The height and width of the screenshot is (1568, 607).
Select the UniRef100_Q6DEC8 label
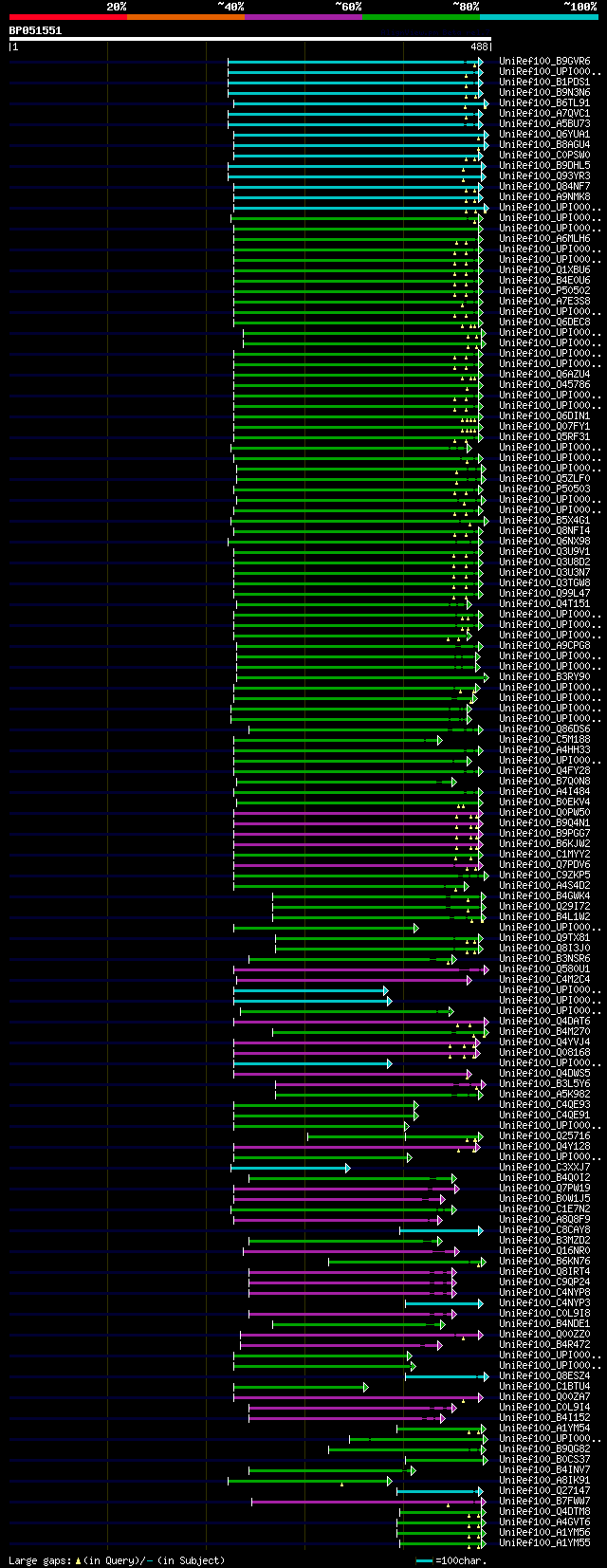pos(544,322)
